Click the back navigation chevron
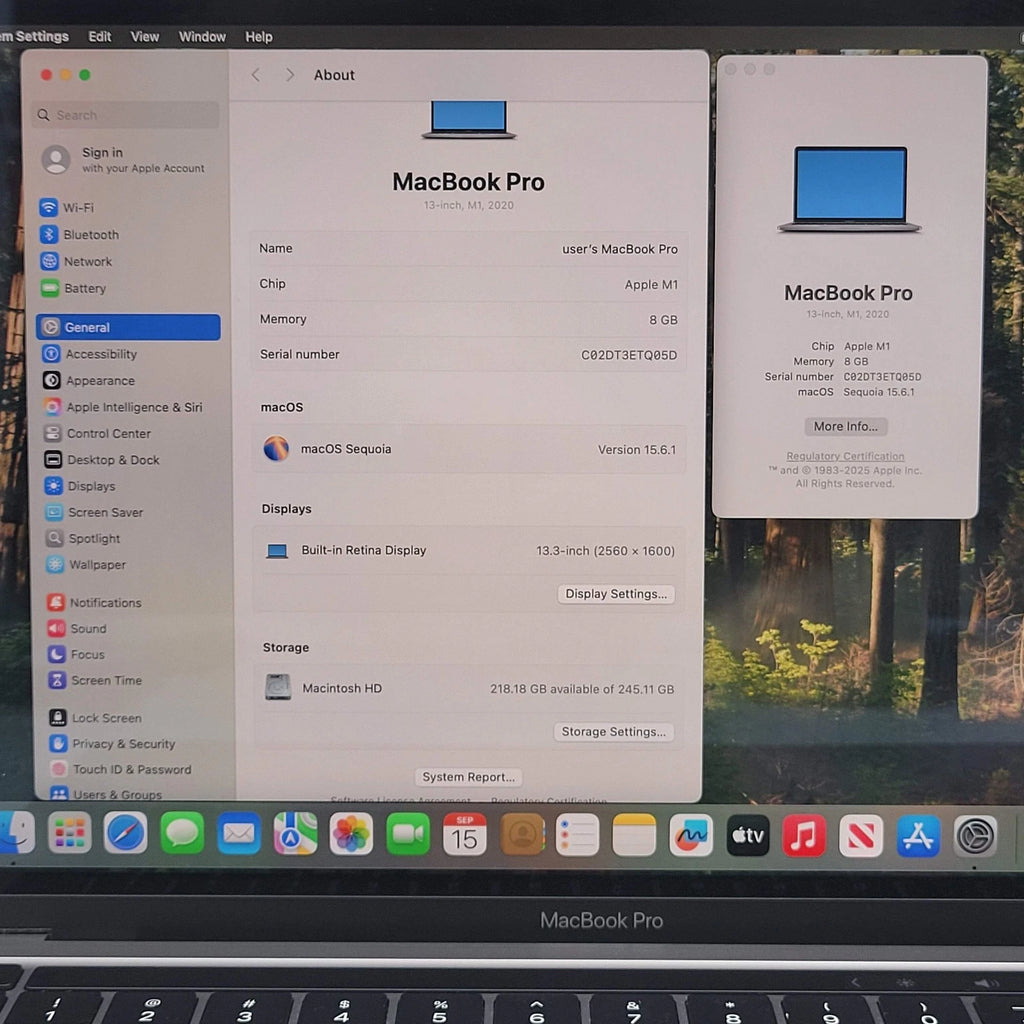This screenshot has width=1024, height=1024. (256, 75)
